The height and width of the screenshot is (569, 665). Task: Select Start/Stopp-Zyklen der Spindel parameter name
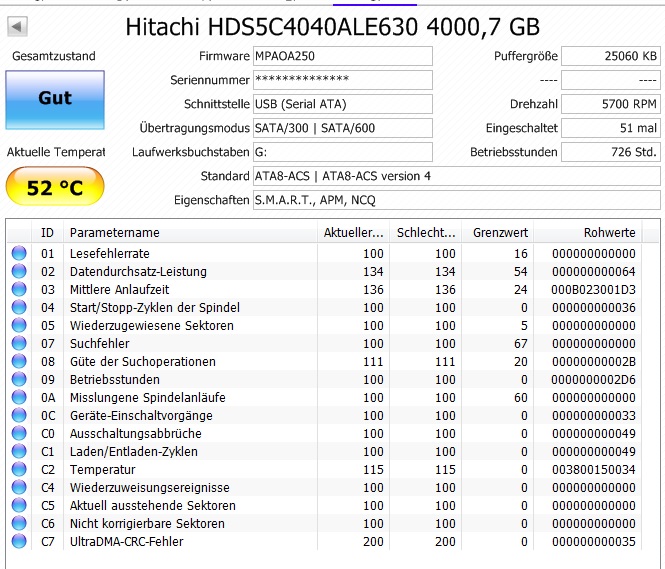[x=155, y=307]
